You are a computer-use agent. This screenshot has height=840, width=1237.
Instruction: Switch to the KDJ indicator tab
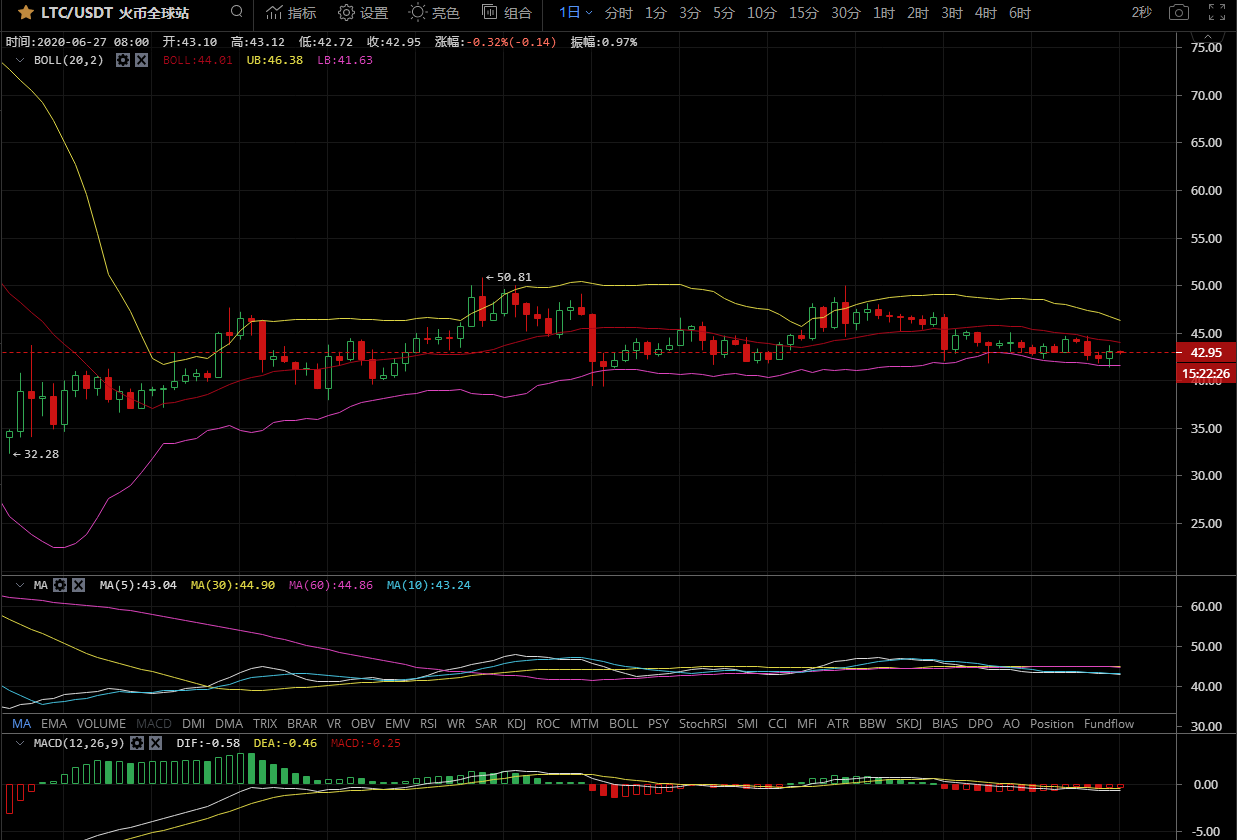(x=517, y=724)
